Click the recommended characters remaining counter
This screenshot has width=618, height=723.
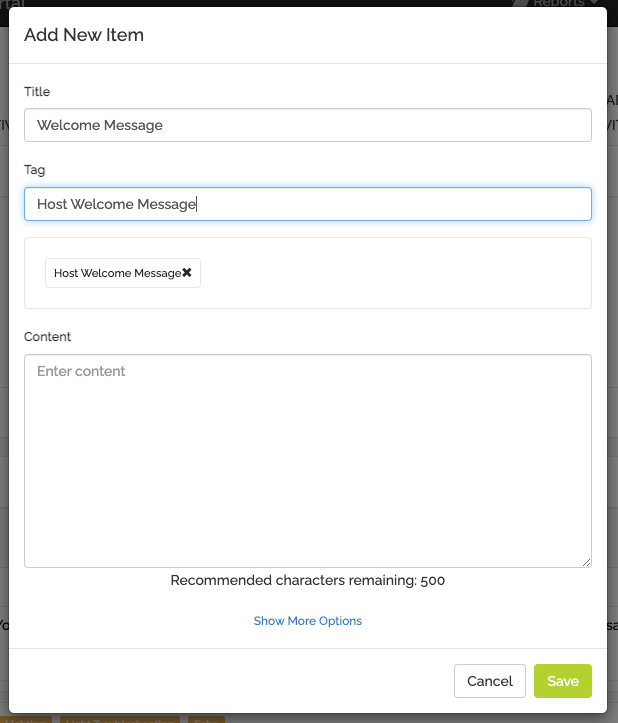point(308,580)
